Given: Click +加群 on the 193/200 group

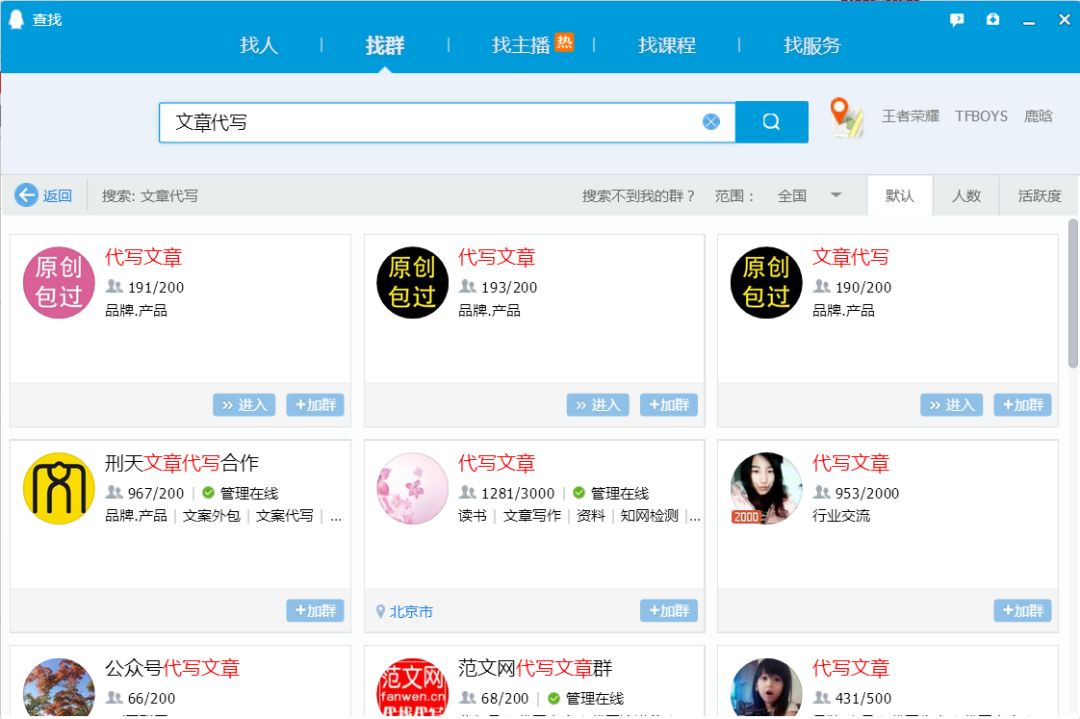Looking at the screenshot, I should [669, 405].
